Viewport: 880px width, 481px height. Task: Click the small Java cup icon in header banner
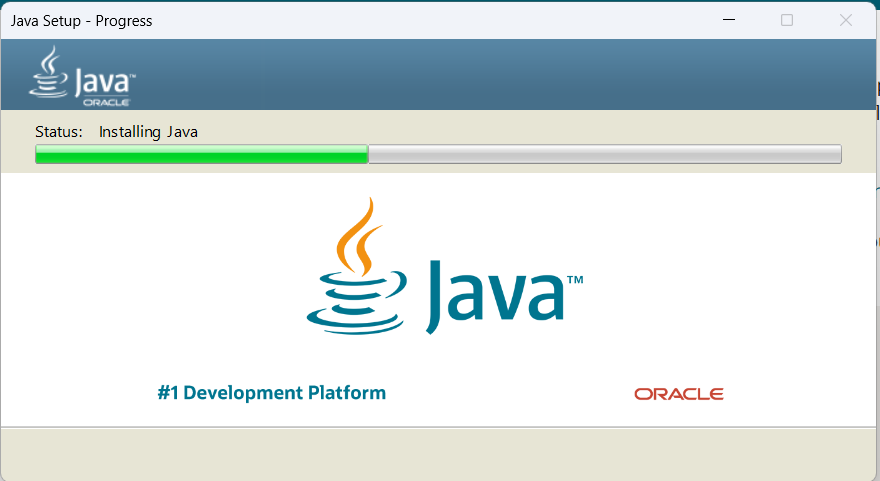(x=48, y=72)
